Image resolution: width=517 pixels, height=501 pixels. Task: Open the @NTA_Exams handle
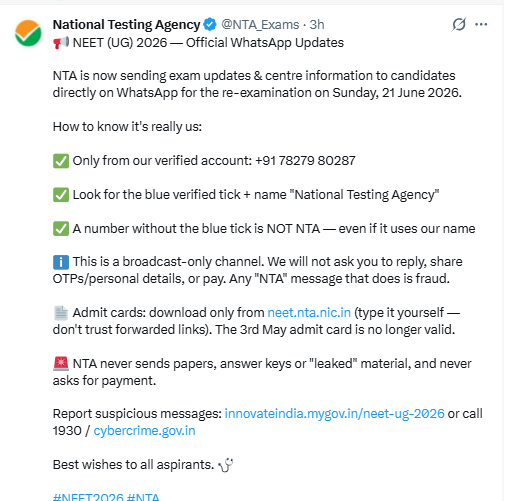coord(260,25)
